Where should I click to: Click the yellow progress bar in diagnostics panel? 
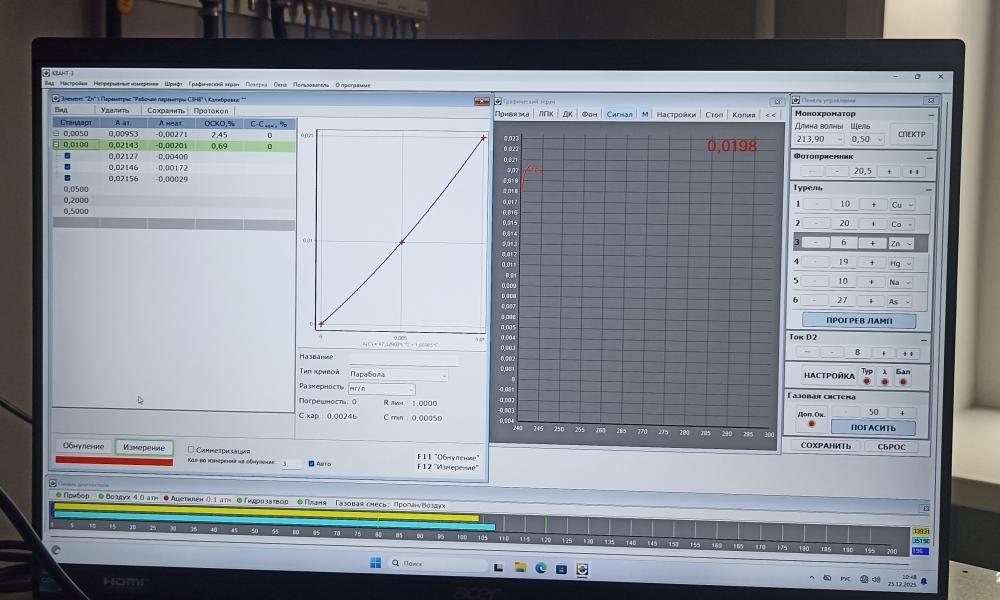pos(265,517)
